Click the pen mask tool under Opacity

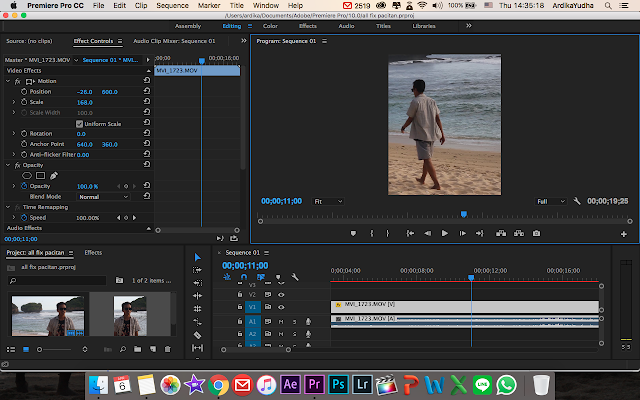[53, 176]
